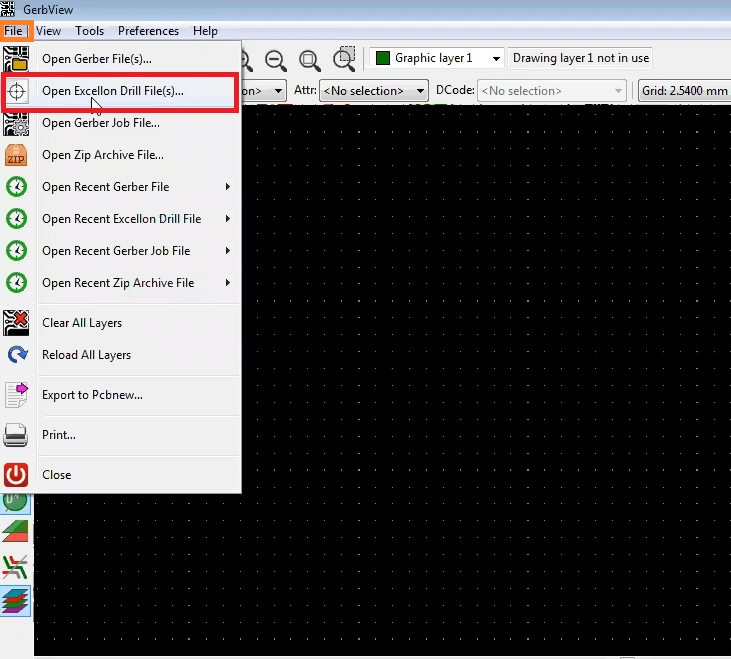Click the ZIP archive box icon
The width and height of the screenshot is (731, 659).
click(x=16, y=155)
